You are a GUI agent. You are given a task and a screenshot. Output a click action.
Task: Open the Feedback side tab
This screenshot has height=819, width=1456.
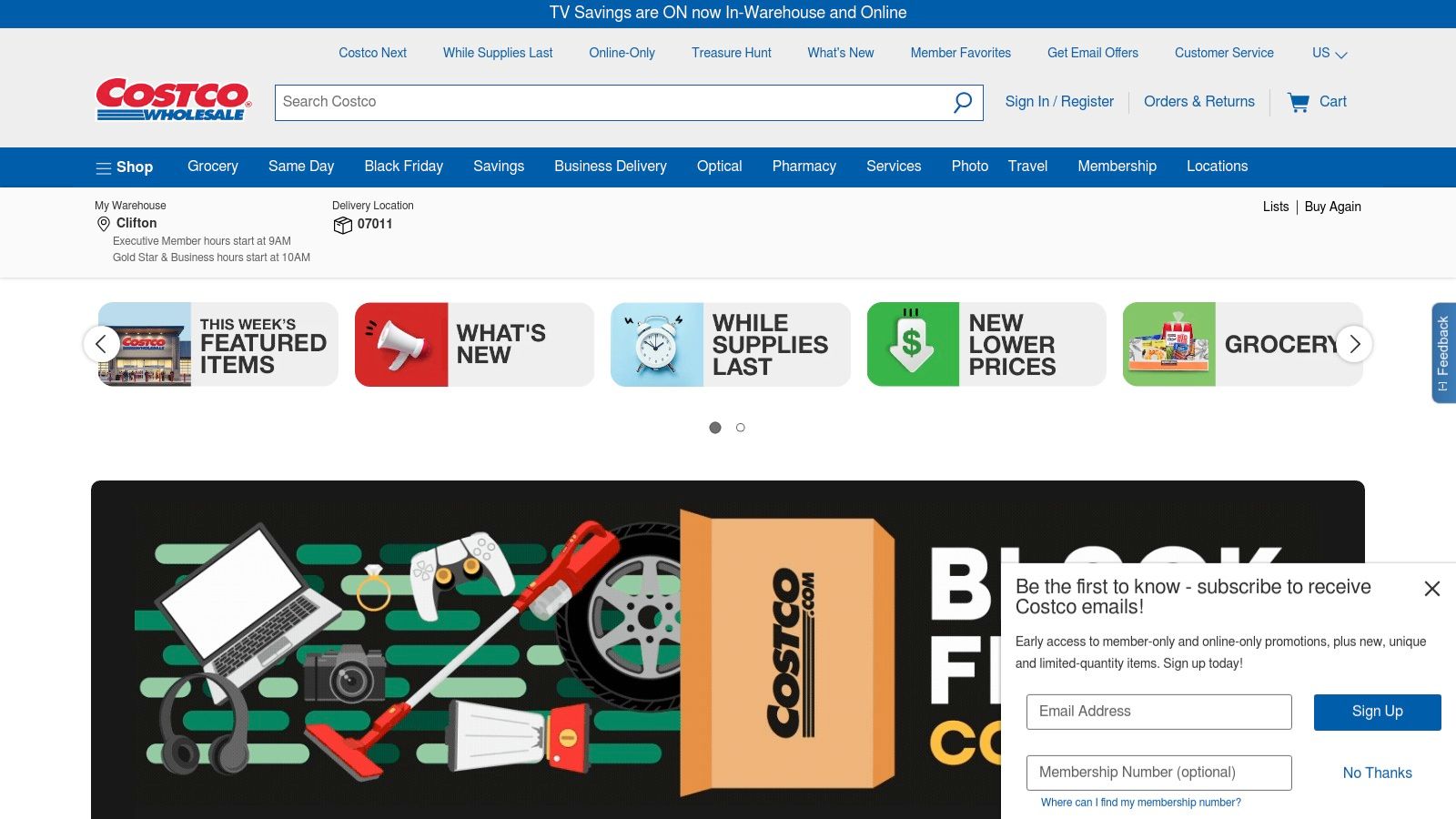[x=1443, y=353]
